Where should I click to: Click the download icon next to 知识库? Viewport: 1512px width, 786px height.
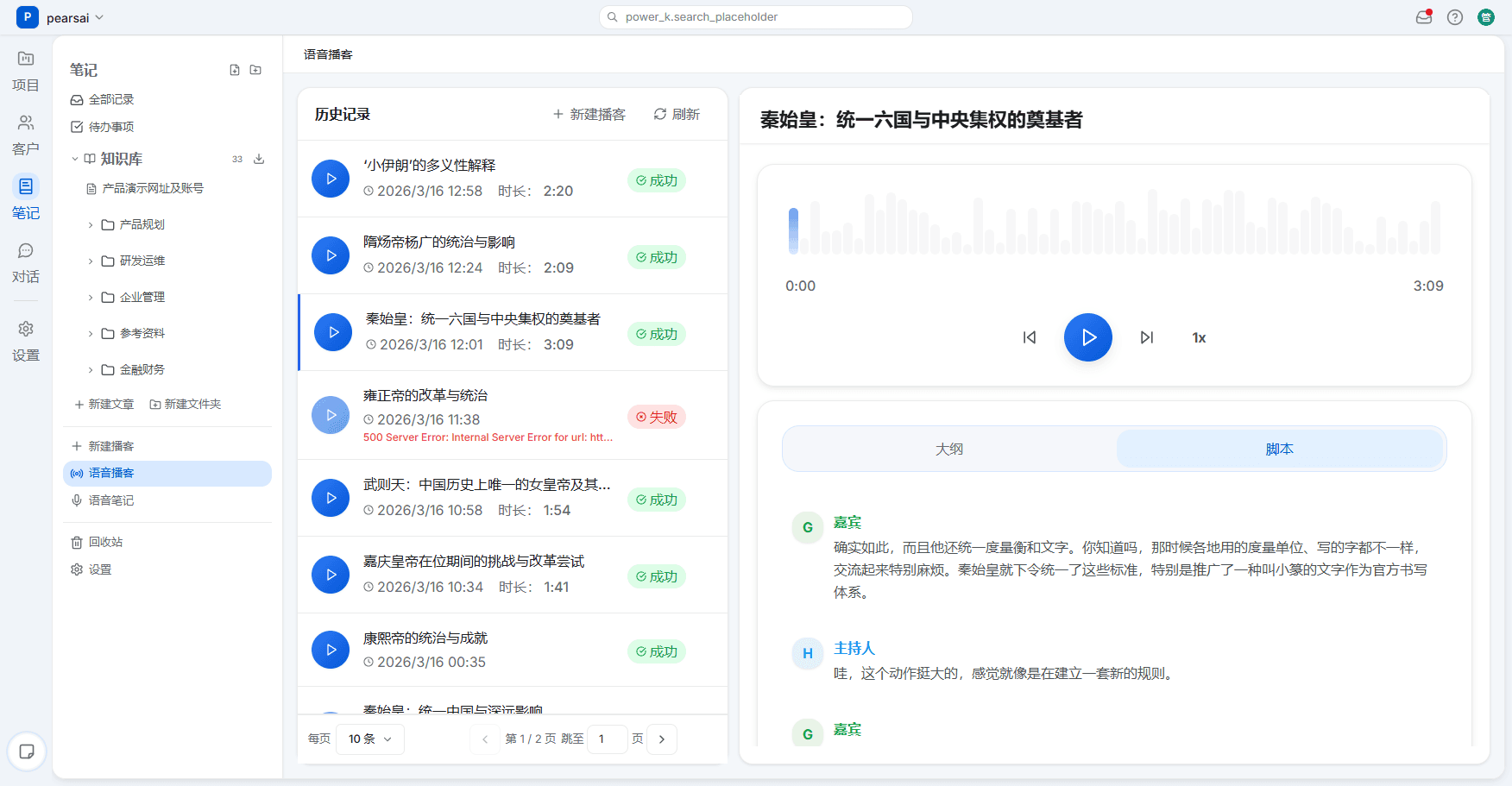click(x=259, y=159)
